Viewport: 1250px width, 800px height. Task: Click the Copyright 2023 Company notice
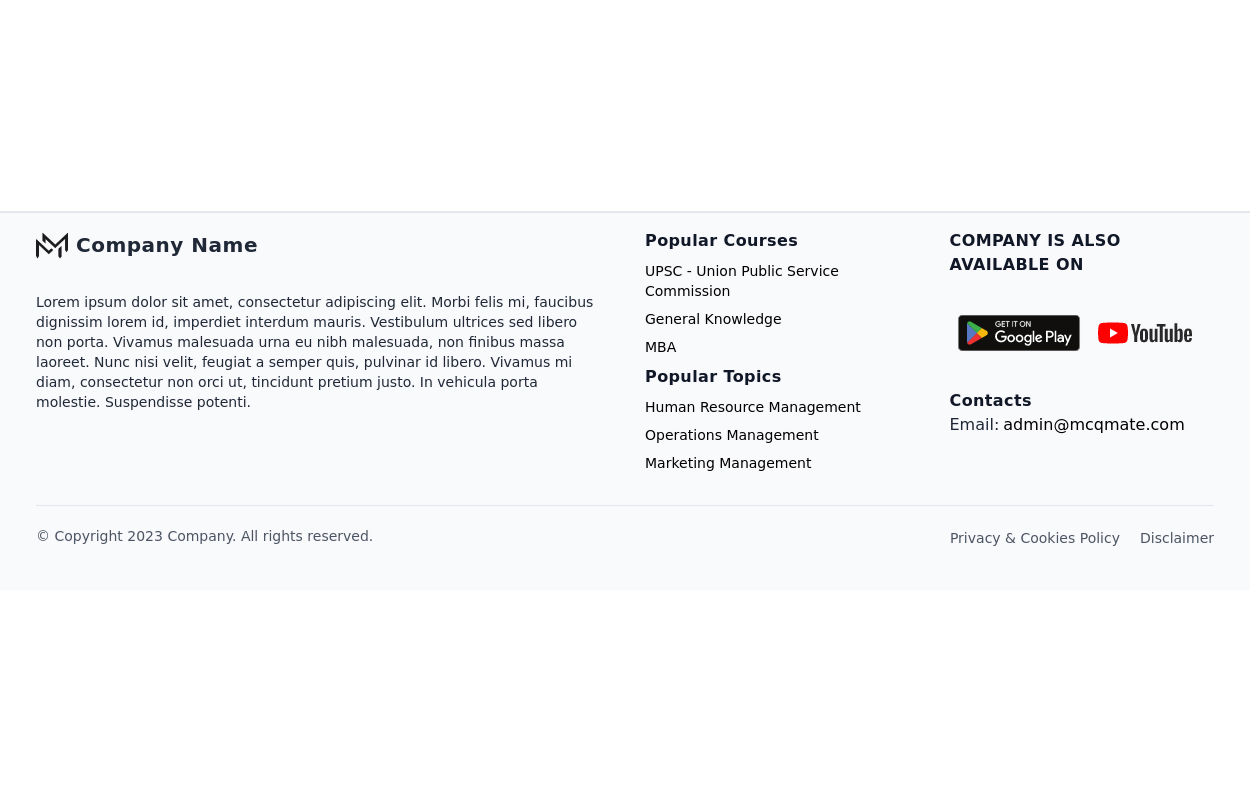point(204,536)
